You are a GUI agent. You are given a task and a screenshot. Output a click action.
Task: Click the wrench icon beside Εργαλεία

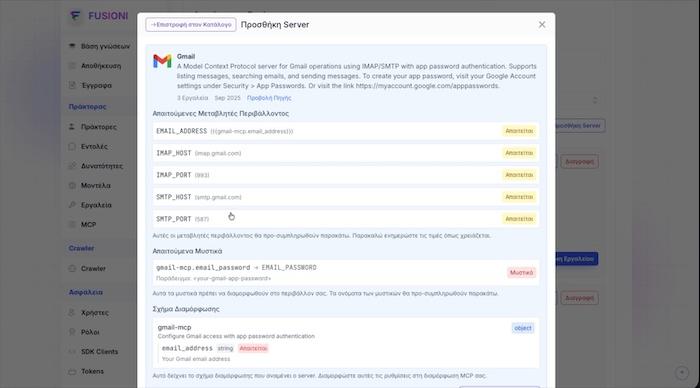pyautogui.click(x=72, y=205)
